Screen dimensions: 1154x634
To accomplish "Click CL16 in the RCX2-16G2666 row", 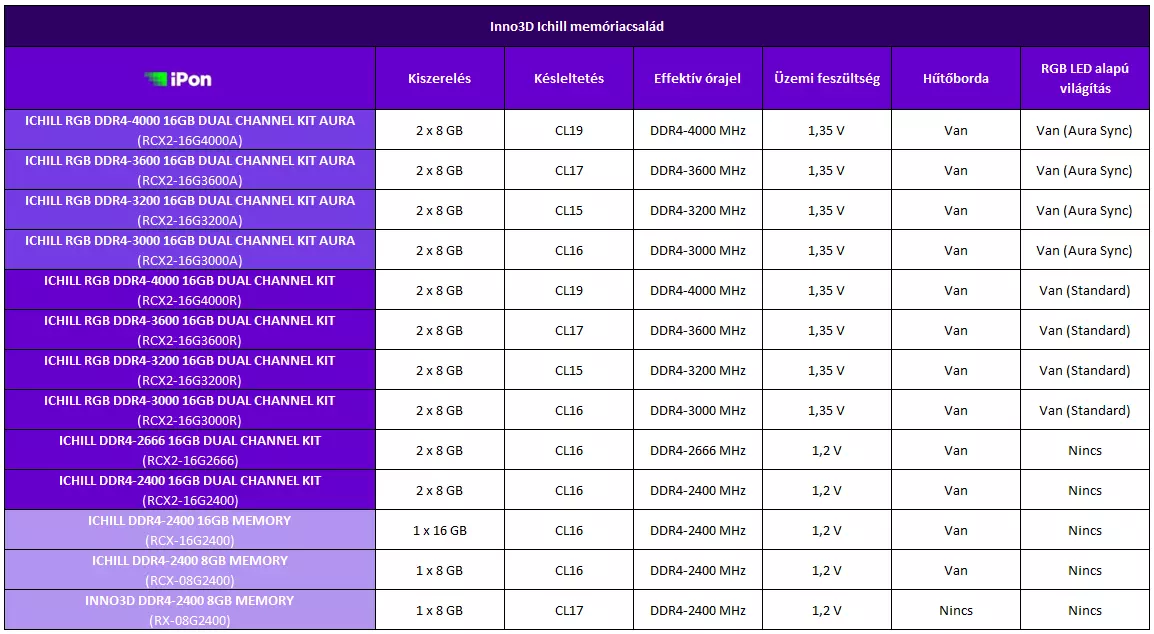I will [x=569, y=450].
